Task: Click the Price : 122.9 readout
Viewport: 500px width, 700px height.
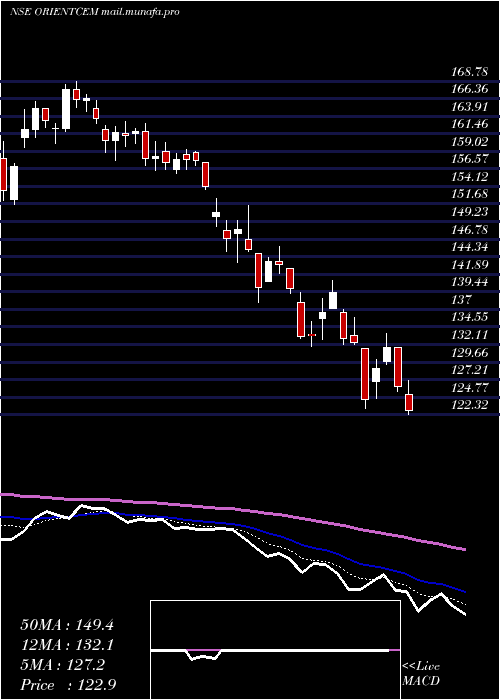Action: 68,685
